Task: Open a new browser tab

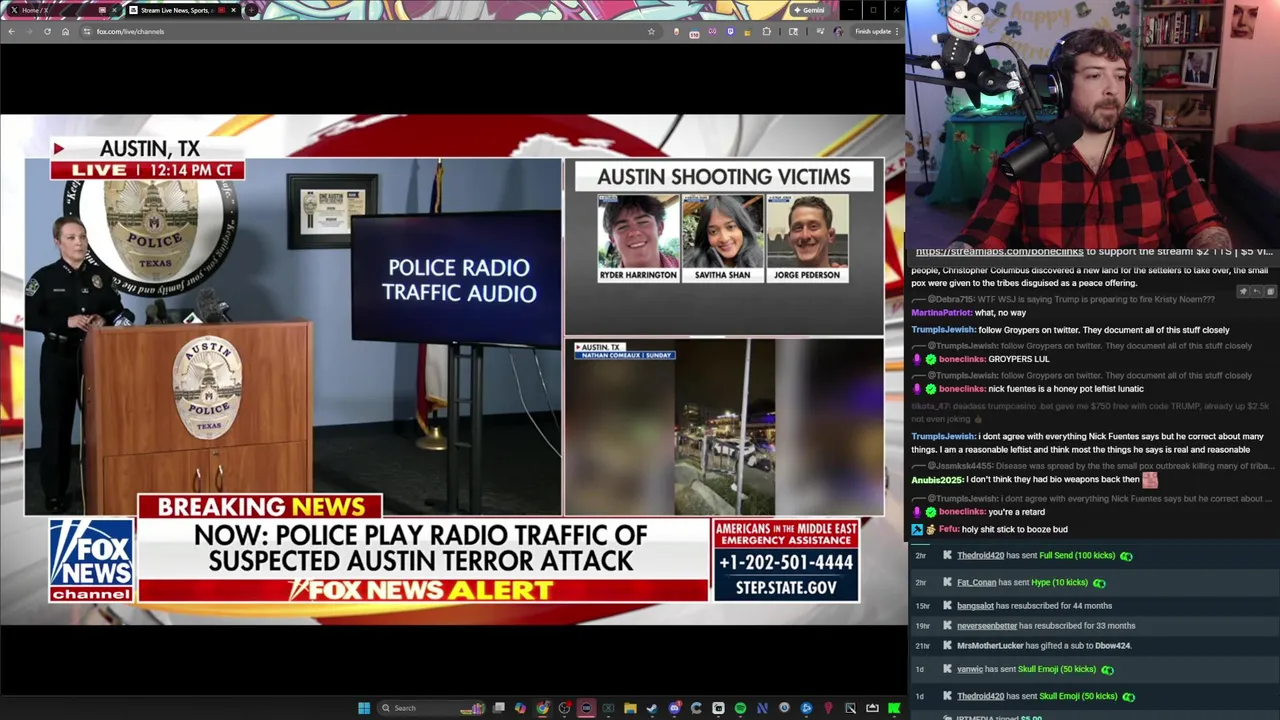Action: pyautogui.click(x=251, y=10)
